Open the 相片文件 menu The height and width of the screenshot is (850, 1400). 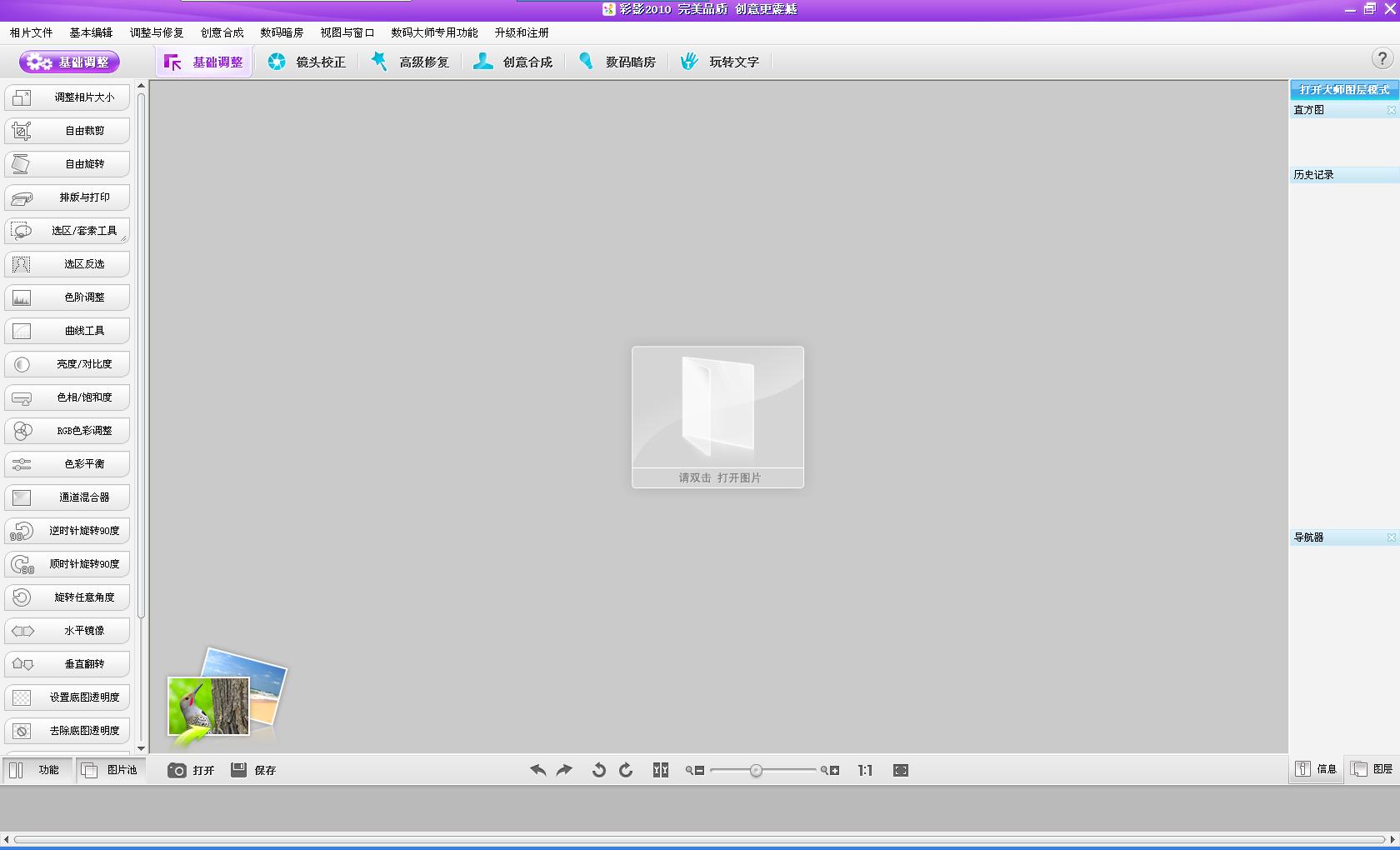coord(31,32)
